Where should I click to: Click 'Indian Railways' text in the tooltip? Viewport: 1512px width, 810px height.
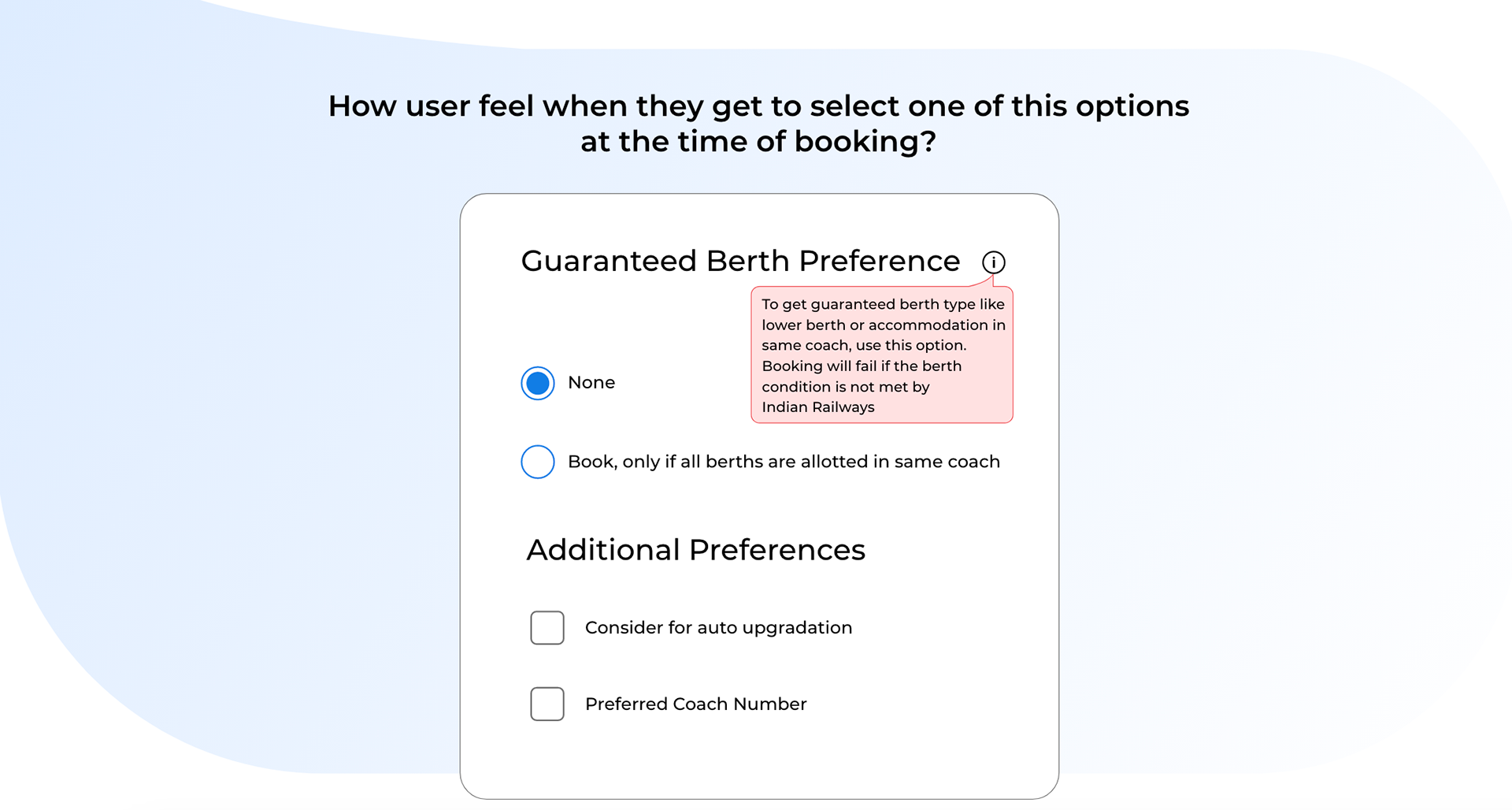click(x=818, y=407)
